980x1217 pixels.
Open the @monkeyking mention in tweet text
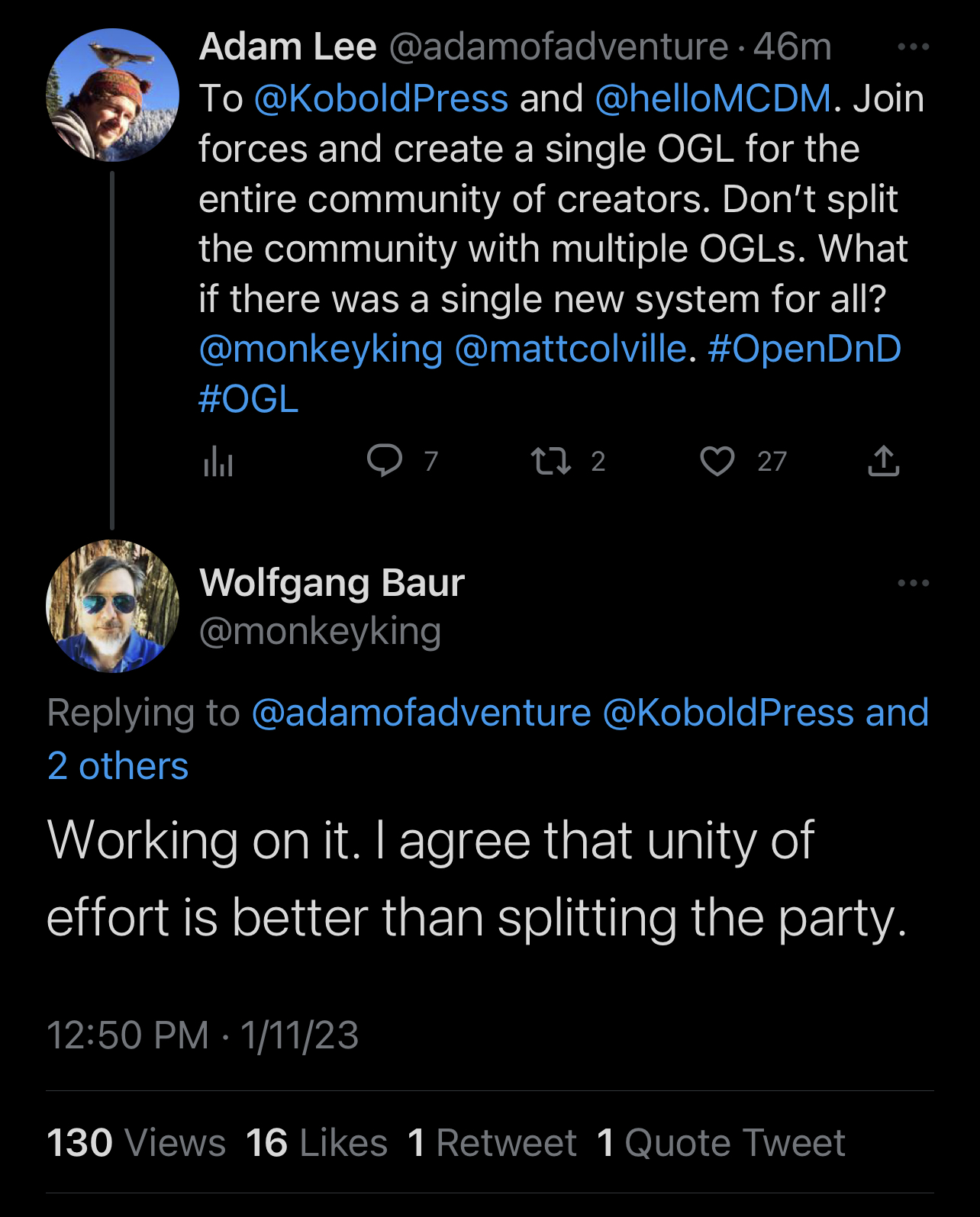click(x=321, y=349)
